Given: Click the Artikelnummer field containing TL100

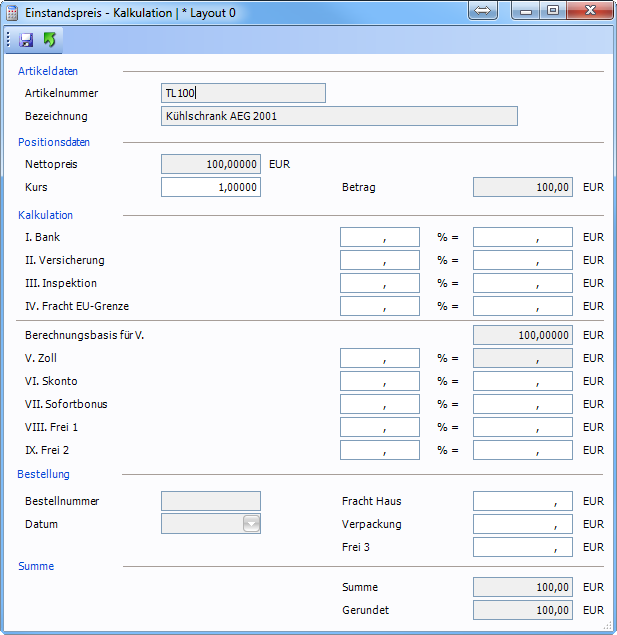Looking at the screenshot, I should click(x=243, y=93).
